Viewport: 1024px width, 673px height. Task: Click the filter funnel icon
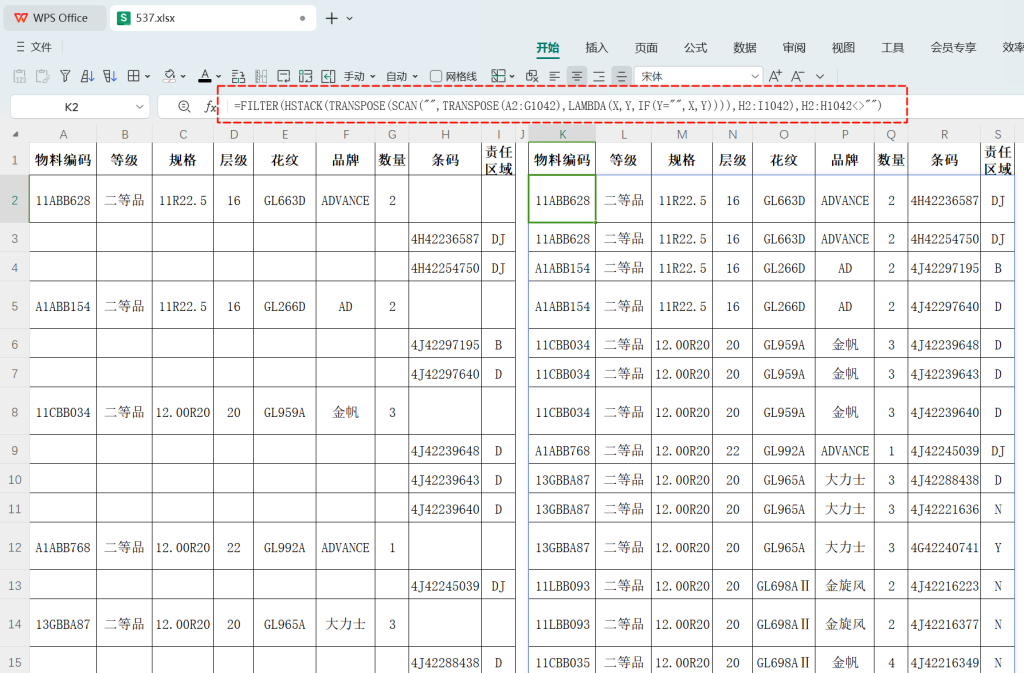click(x=65, y=76)
